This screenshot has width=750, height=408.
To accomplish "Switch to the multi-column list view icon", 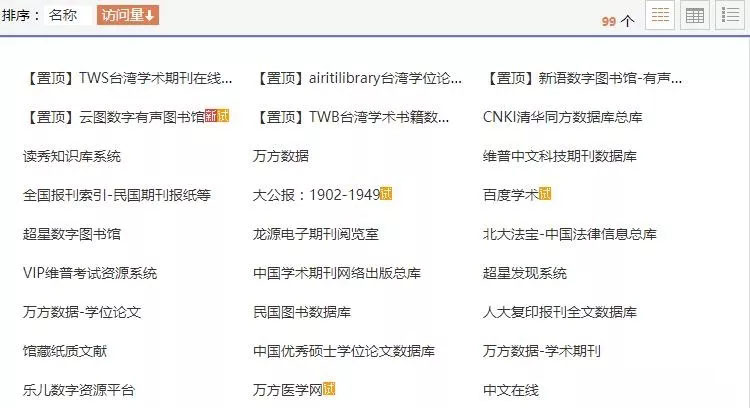I will point(660,16).
